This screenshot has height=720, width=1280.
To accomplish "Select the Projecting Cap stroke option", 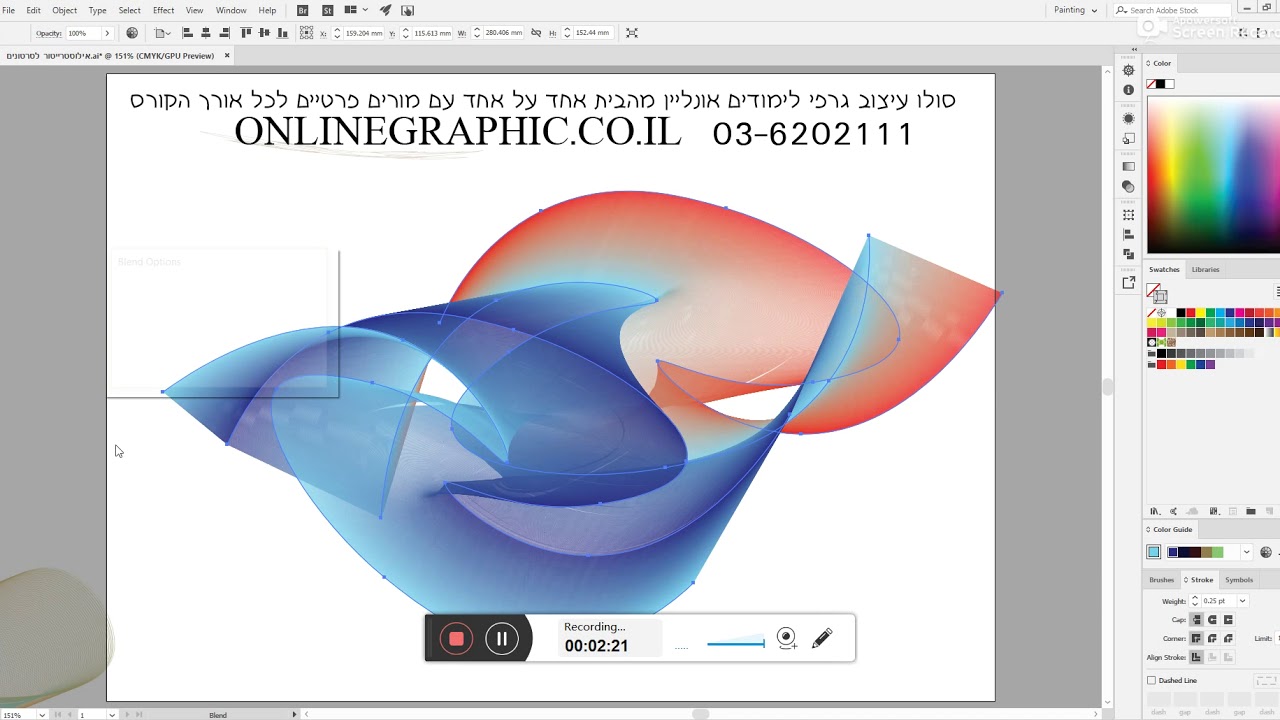I will coord(1229,620).
